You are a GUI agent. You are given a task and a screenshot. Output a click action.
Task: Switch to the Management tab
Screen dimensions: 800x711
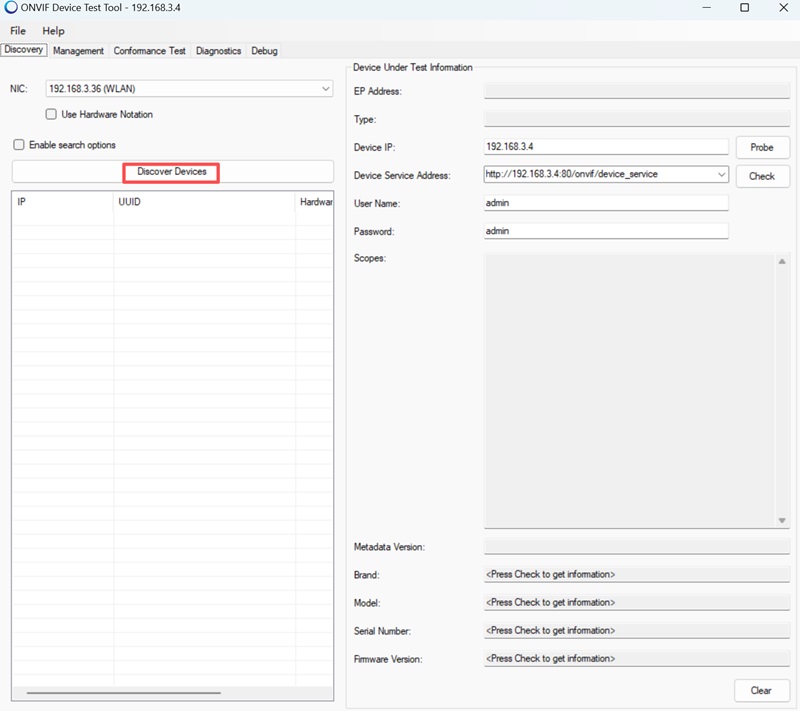(x=78, y=51)
